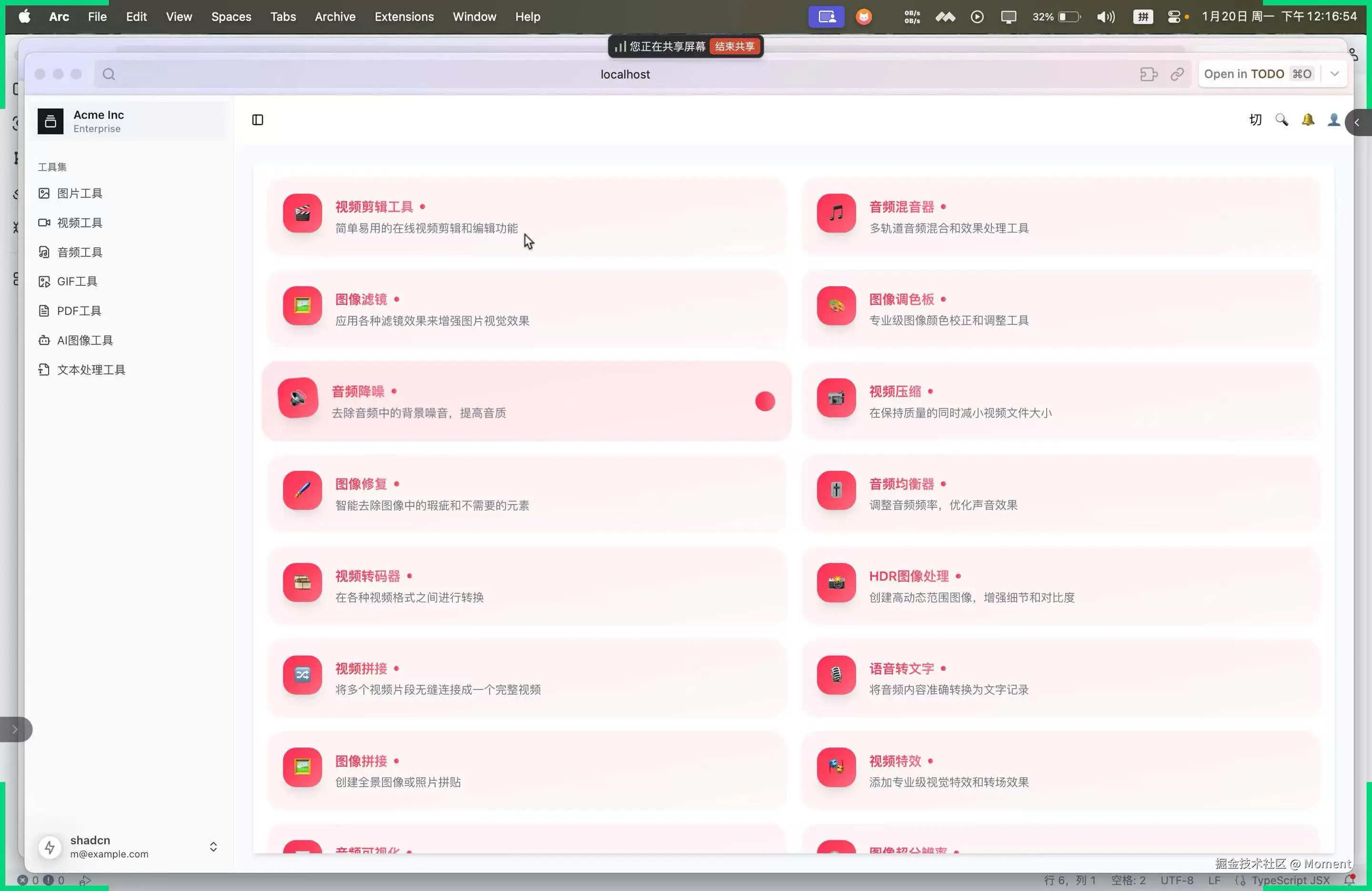Click the 视频拼接 shuffle icon

click(x=302, y=675)
